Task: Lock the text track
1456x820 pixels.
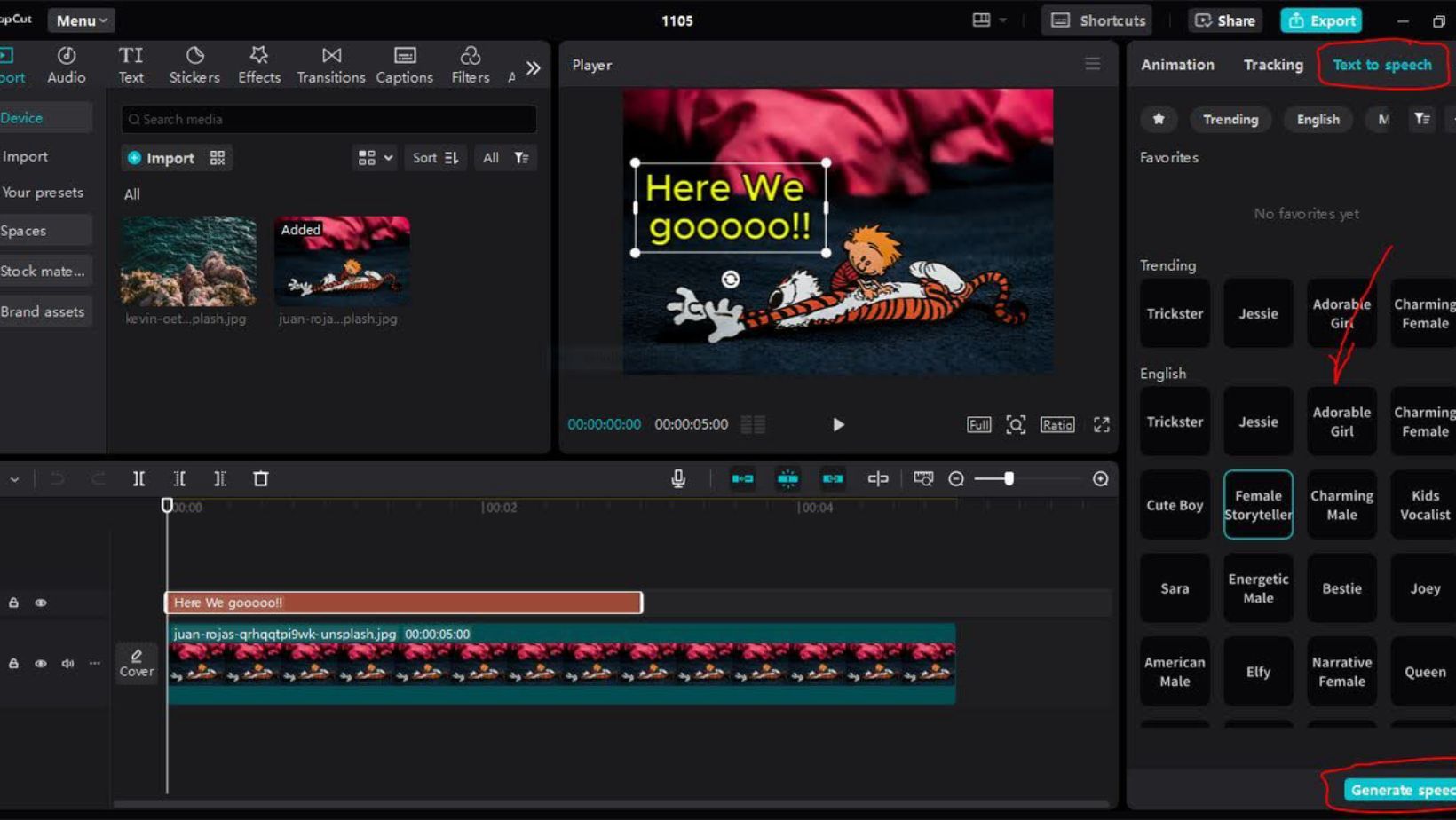Action: pyautogui.click(x=13, y=603)
